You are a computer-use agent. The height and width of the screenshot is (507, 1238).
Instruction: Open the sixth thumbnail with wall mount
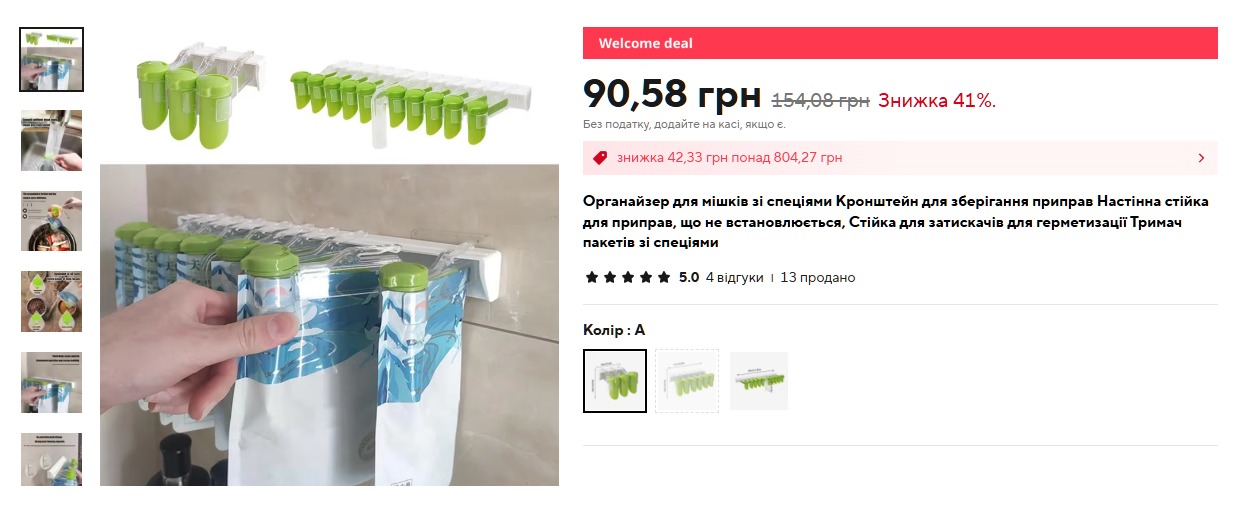click(52, 460)
